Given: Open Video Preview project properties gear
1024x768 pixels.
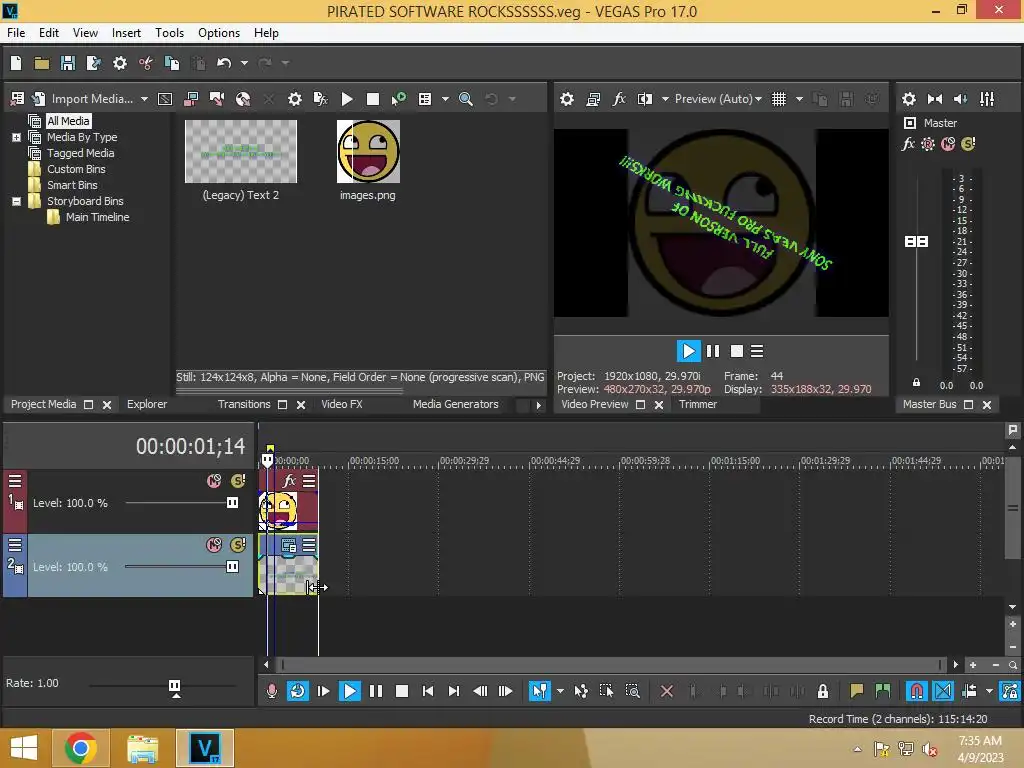Looking at the screenshot, I should pyautogui.click(x=567, y=99).
